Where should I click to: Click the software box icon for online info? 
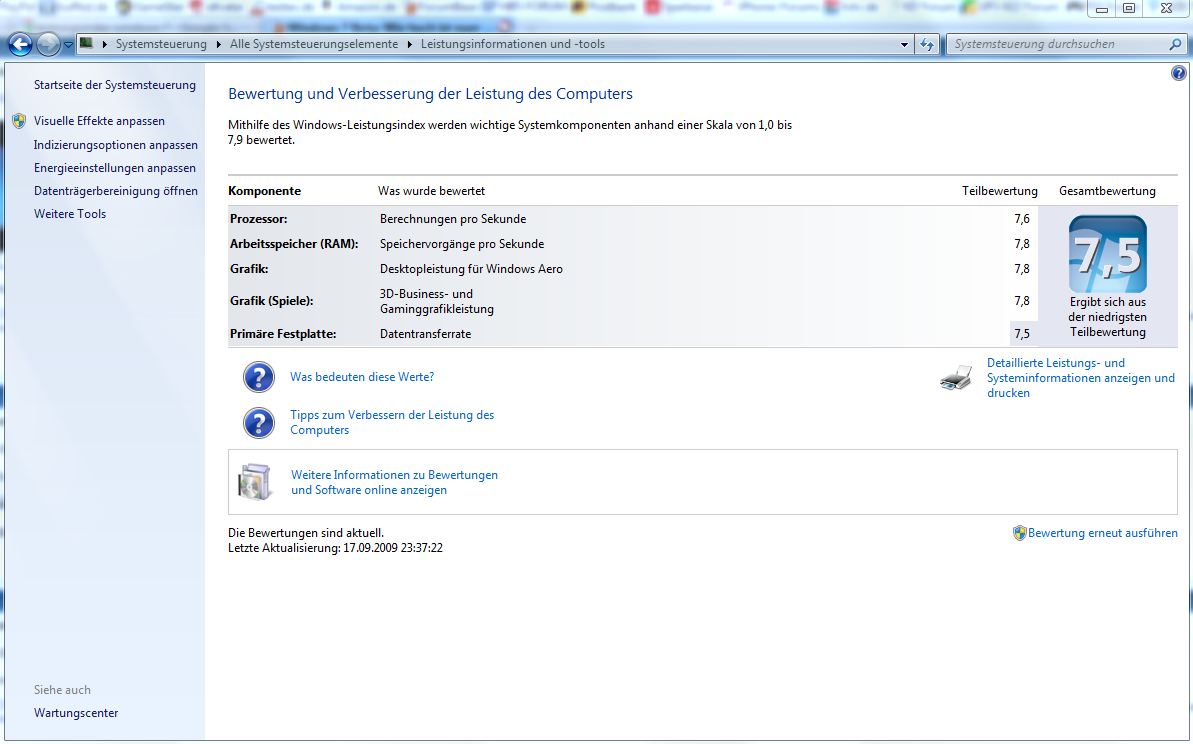(255, 482)
